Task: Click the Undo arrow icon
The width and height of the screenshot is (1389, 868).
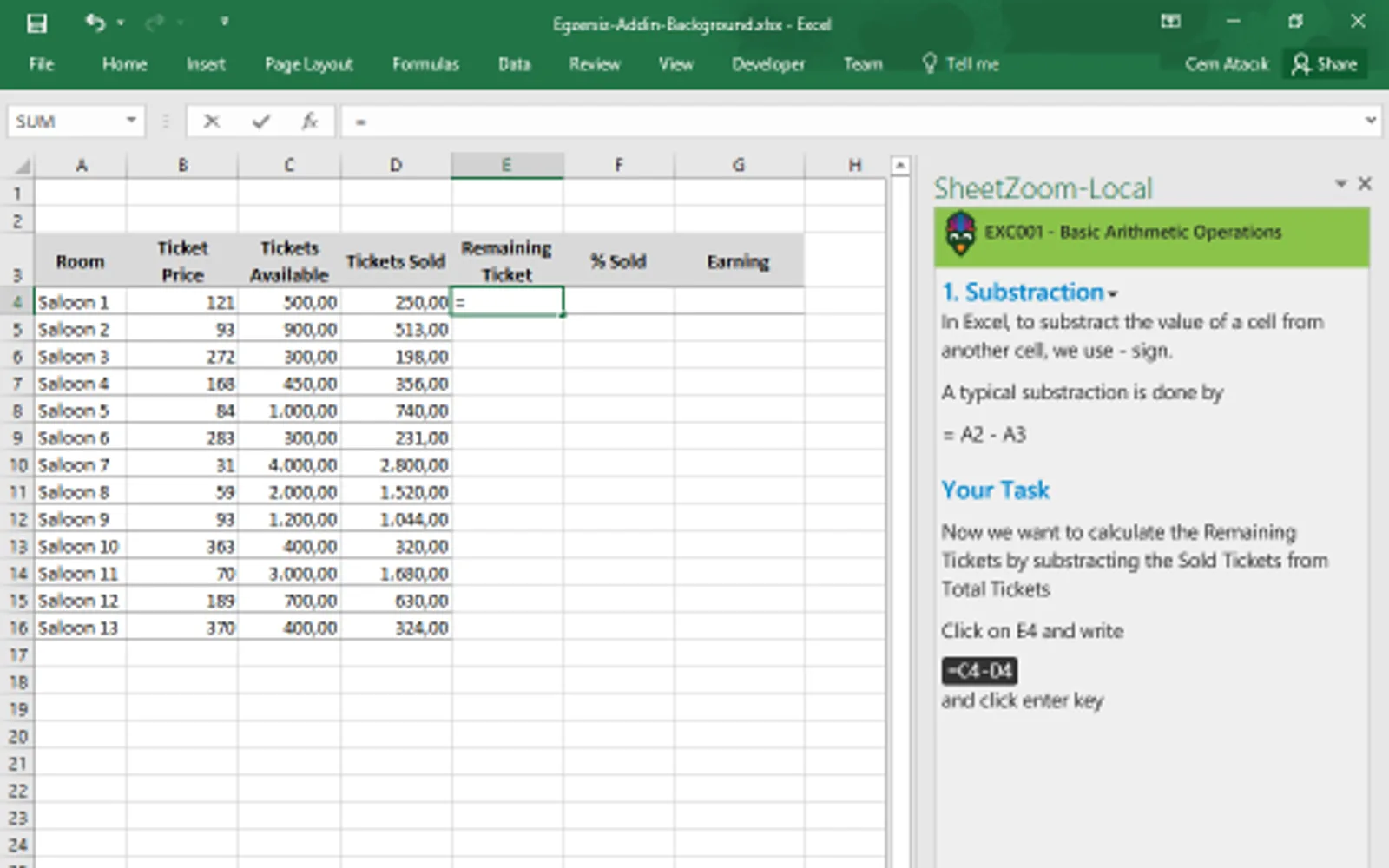Action: click(95, 23)
